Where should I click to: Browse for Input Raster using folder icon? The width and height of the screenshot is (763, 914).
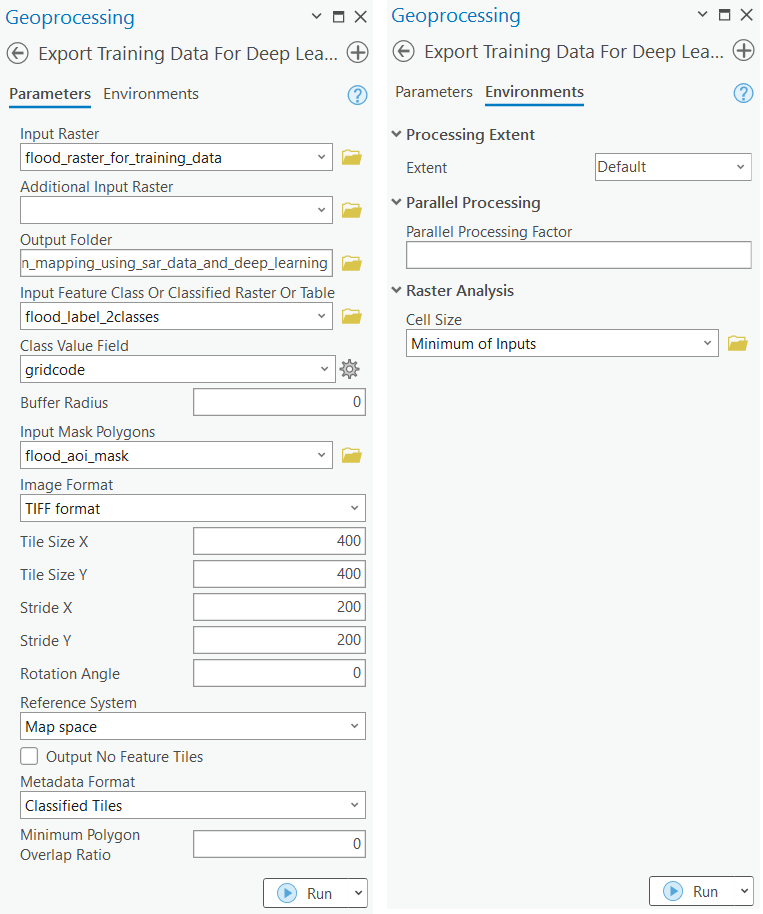[351, 157]
